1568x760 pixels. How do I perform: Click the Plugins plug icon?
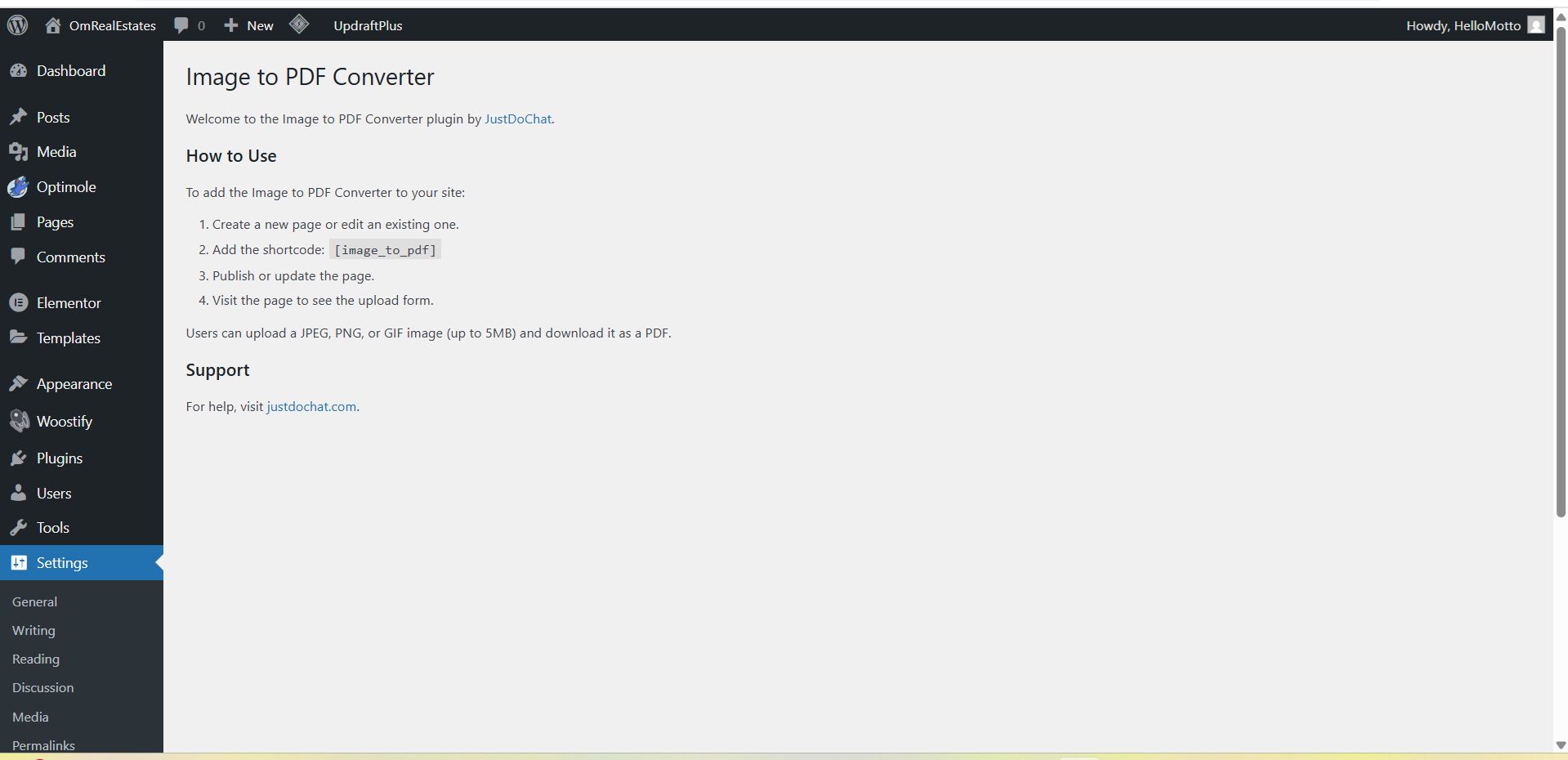tap(19, 458)
